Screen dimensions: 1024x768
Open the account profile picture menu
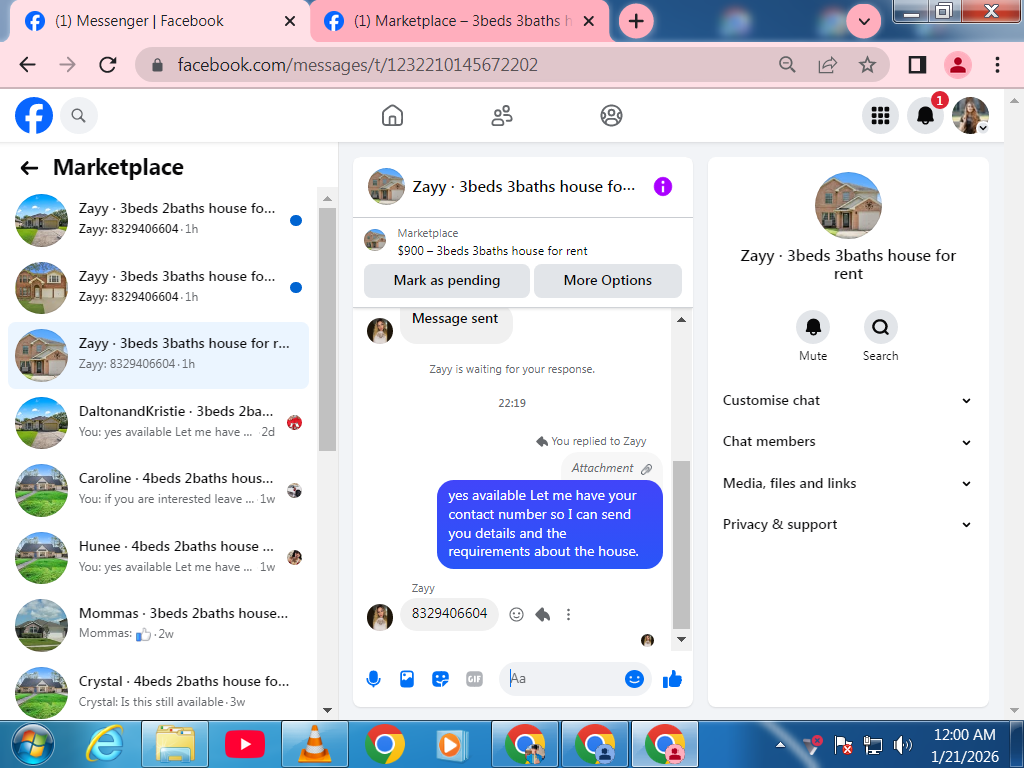tap(970, 116)
